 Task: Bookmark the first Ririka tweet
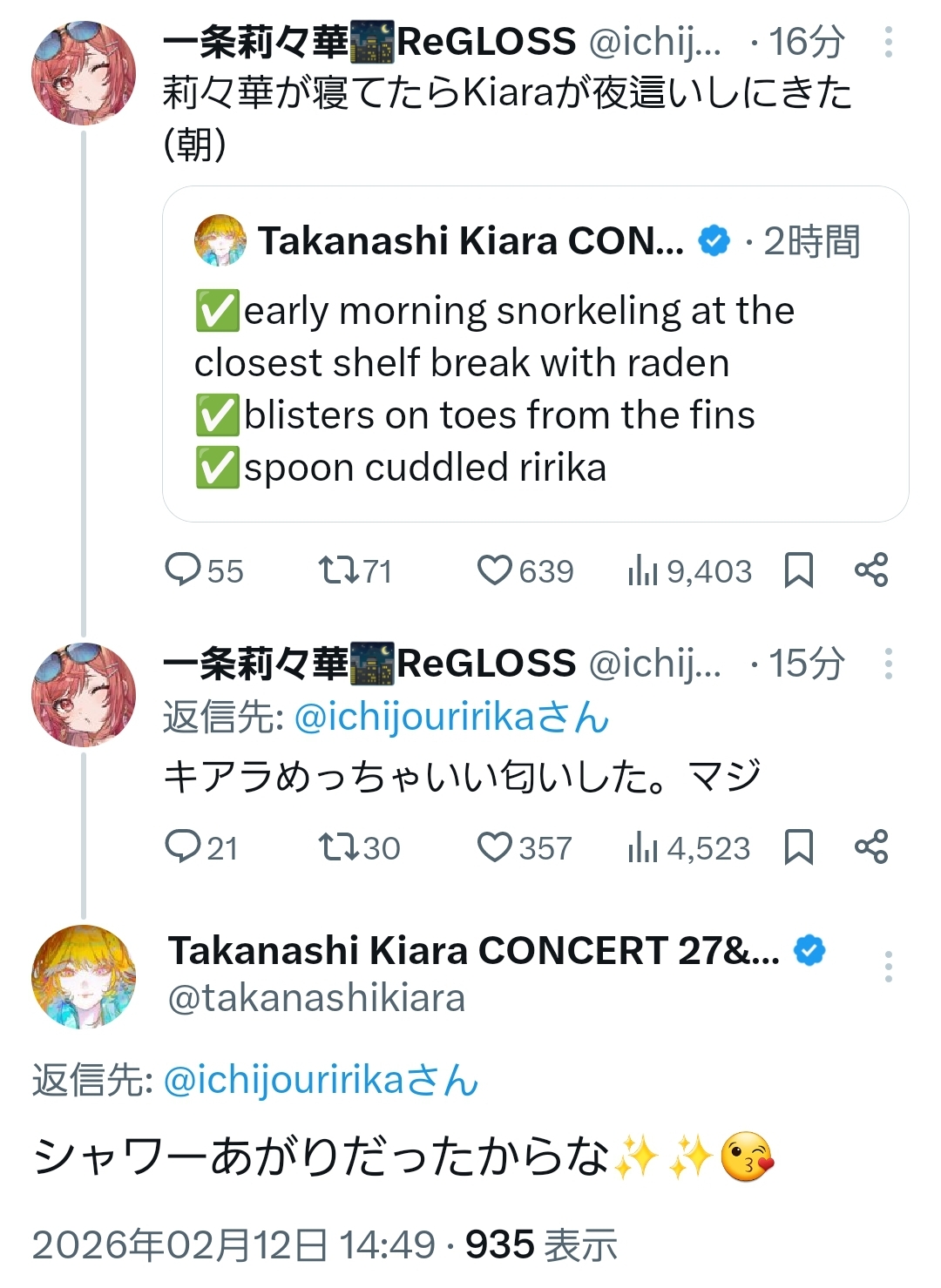(x=799, y=570)
